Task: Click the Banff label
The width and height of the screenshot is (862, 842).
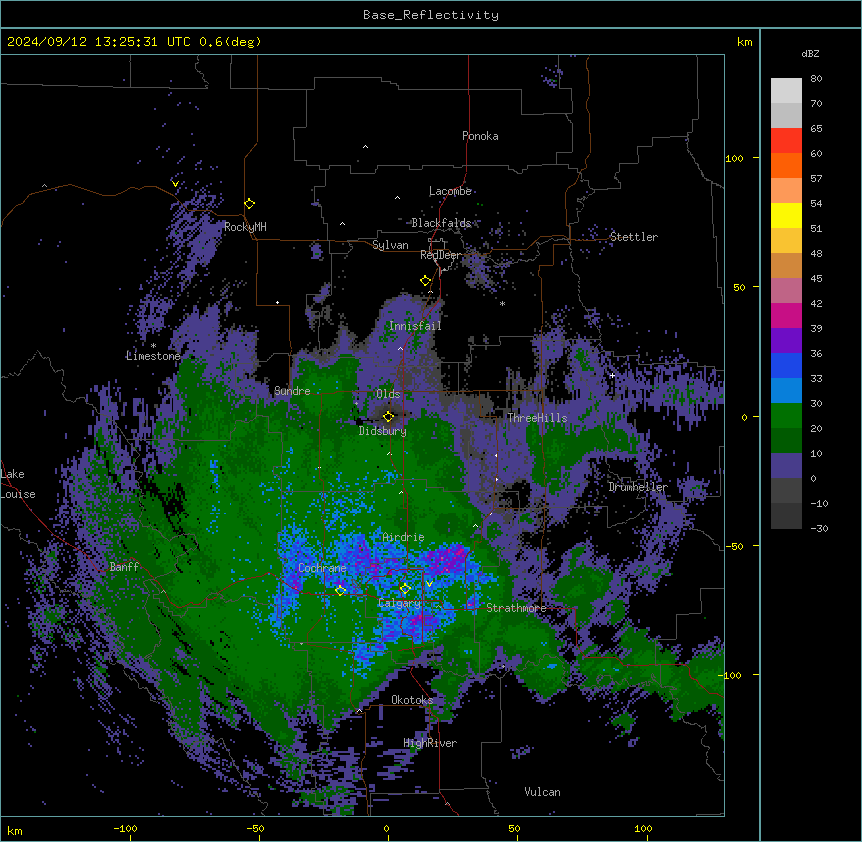Action: coord(124,567)
